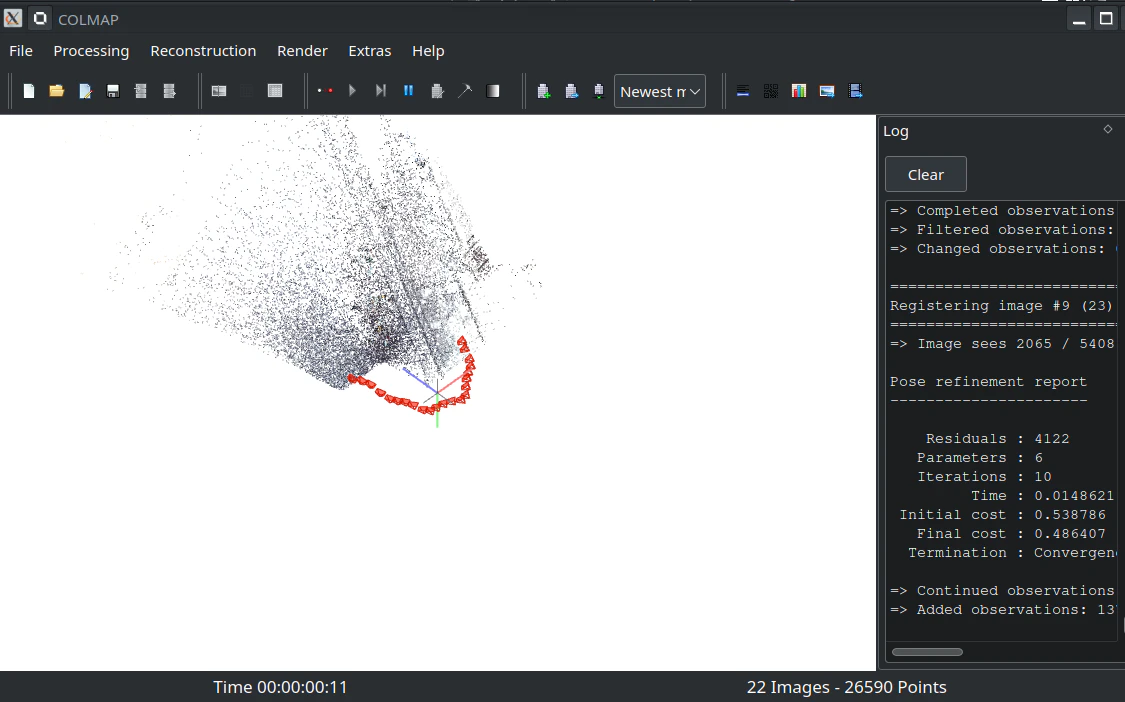Open the Match matrix icon
The image size is (1125, 702).
coord(771,91)
